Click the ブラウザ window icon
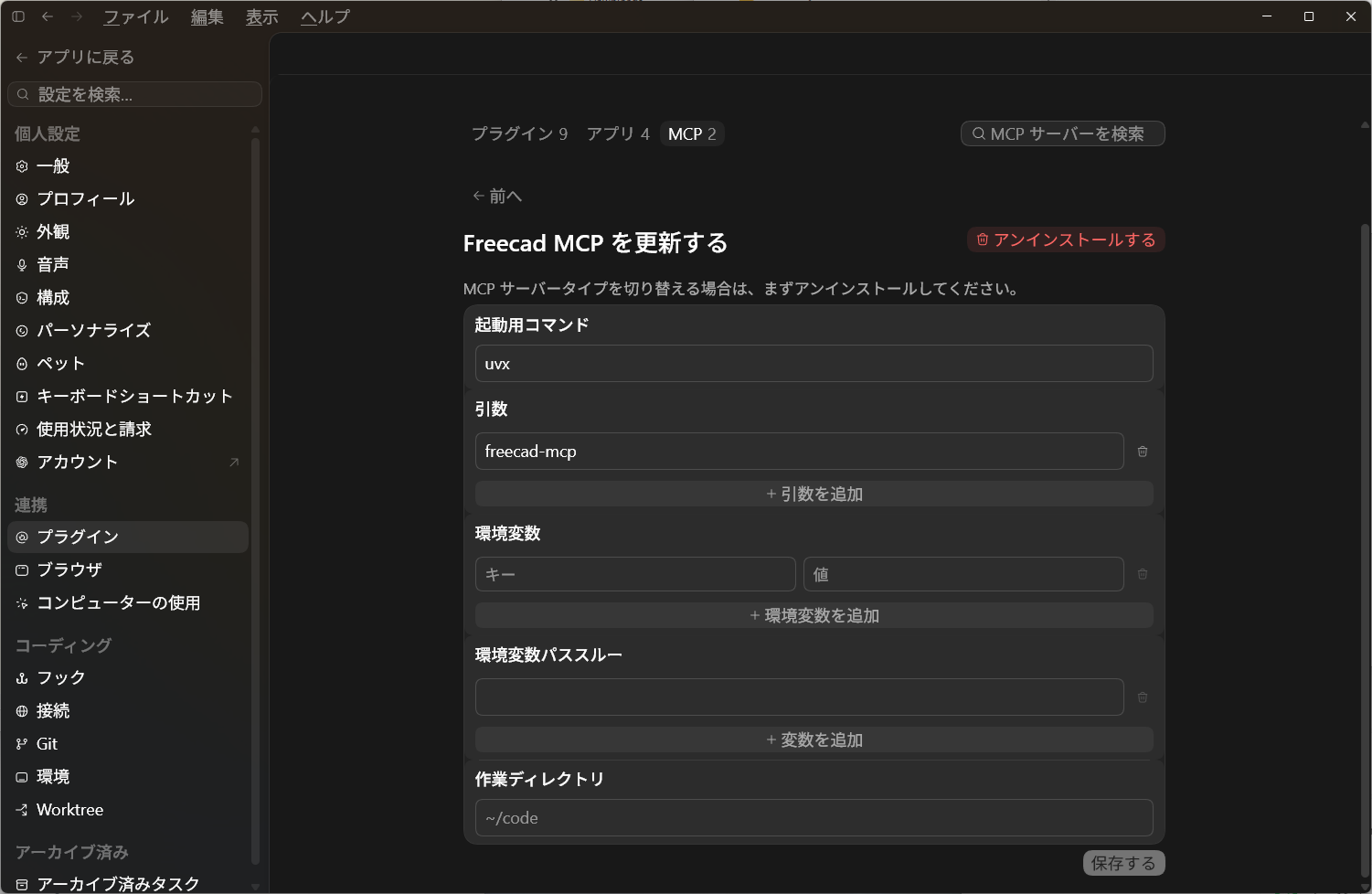The height and width of the screenshot is (894, 1372). click(x=22, y=569)
